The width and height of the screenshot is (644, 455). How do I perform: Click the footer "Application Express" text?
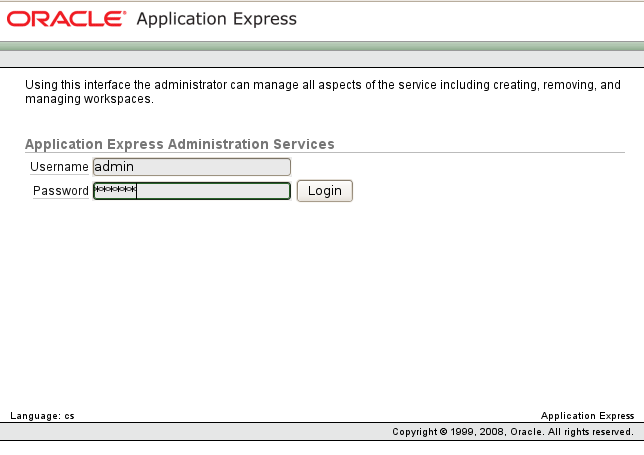(x=587, y=416)
